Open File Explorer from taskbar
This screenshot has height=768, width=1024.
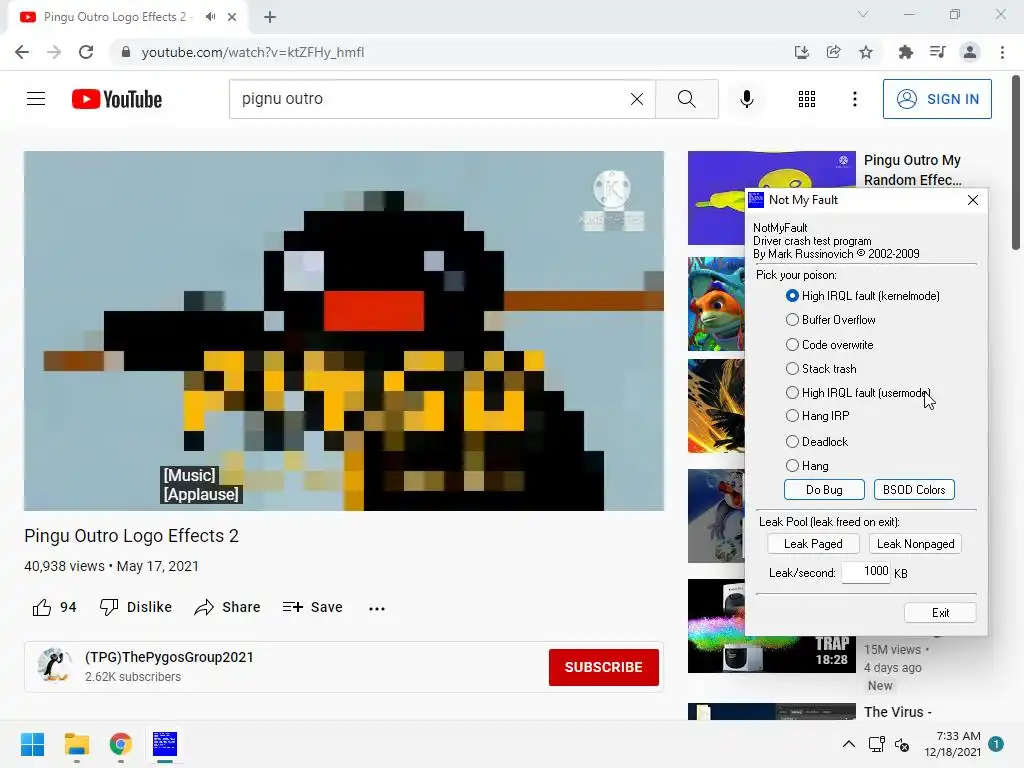(76, 744)
